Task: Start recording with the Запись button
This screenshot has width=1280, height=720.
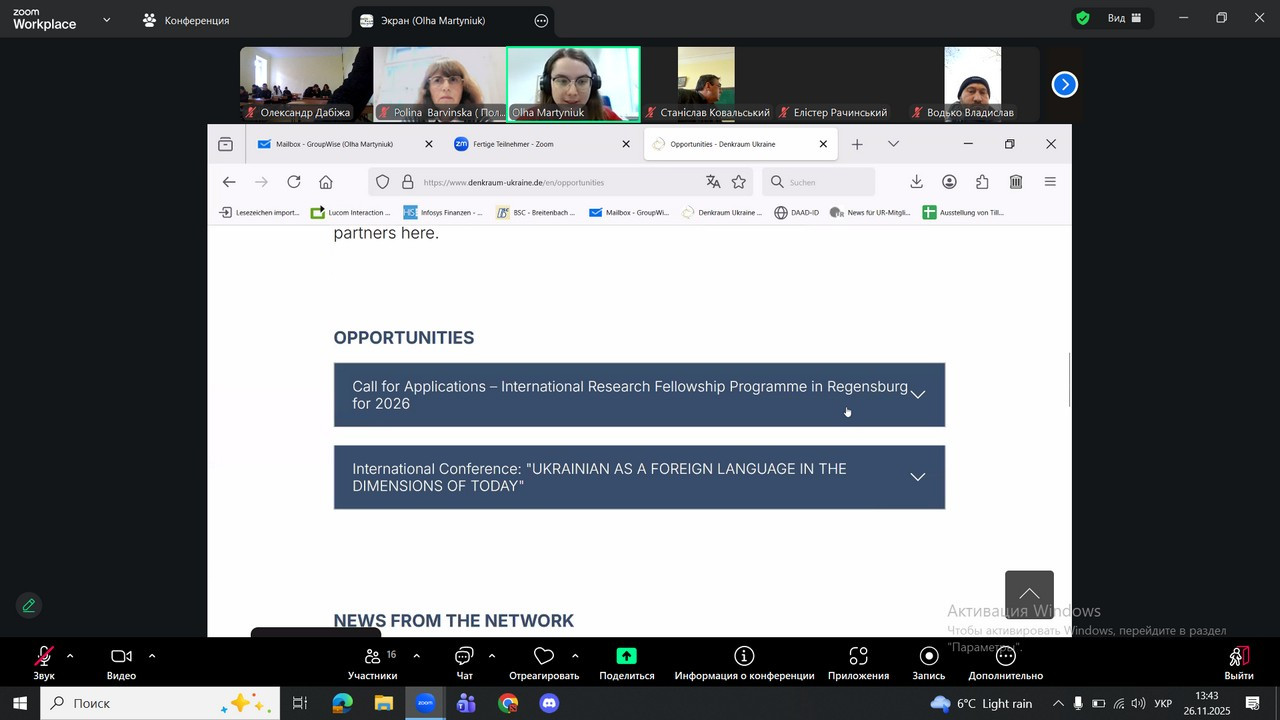Action: pos(929,662)
